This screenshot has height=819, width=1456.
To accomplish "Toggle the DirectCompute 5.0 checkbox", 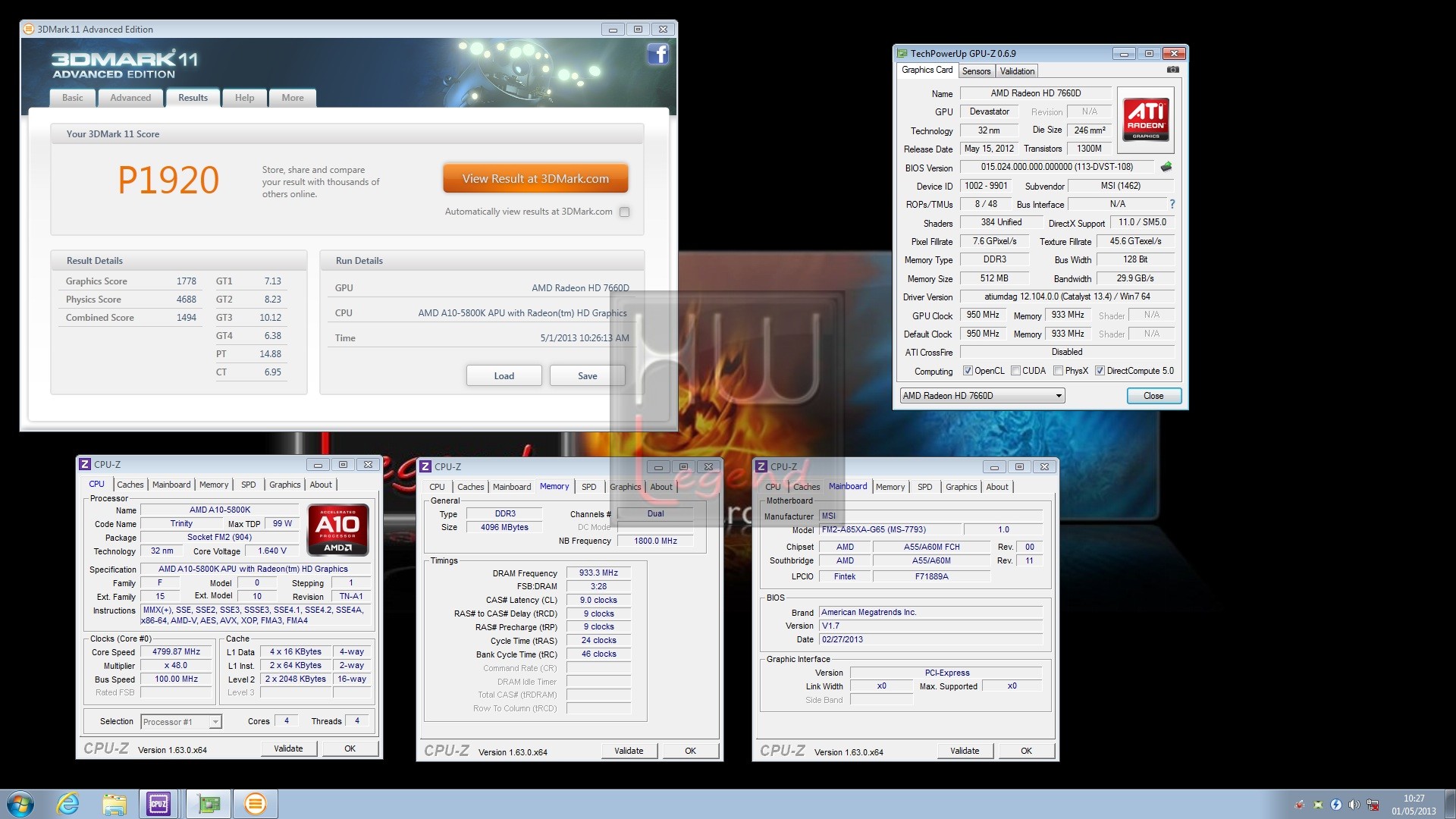I will (1100, 371).
